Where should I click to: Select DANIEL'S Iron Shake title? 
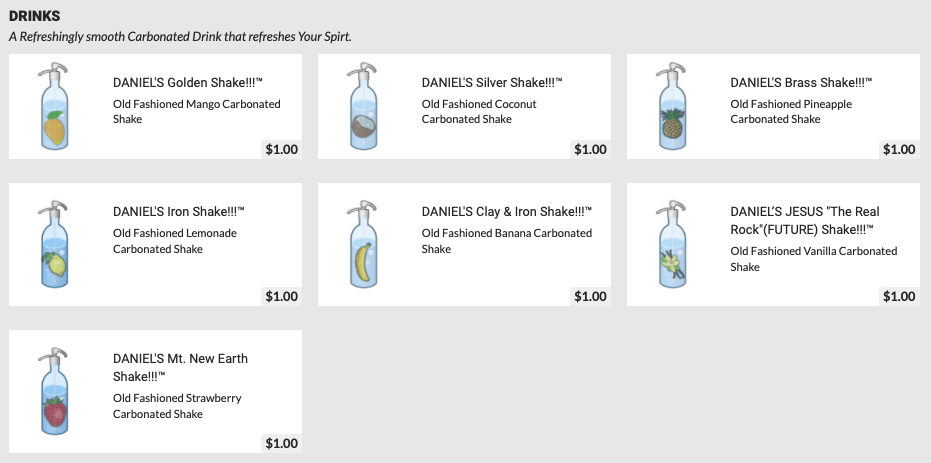tap(179, 212)
